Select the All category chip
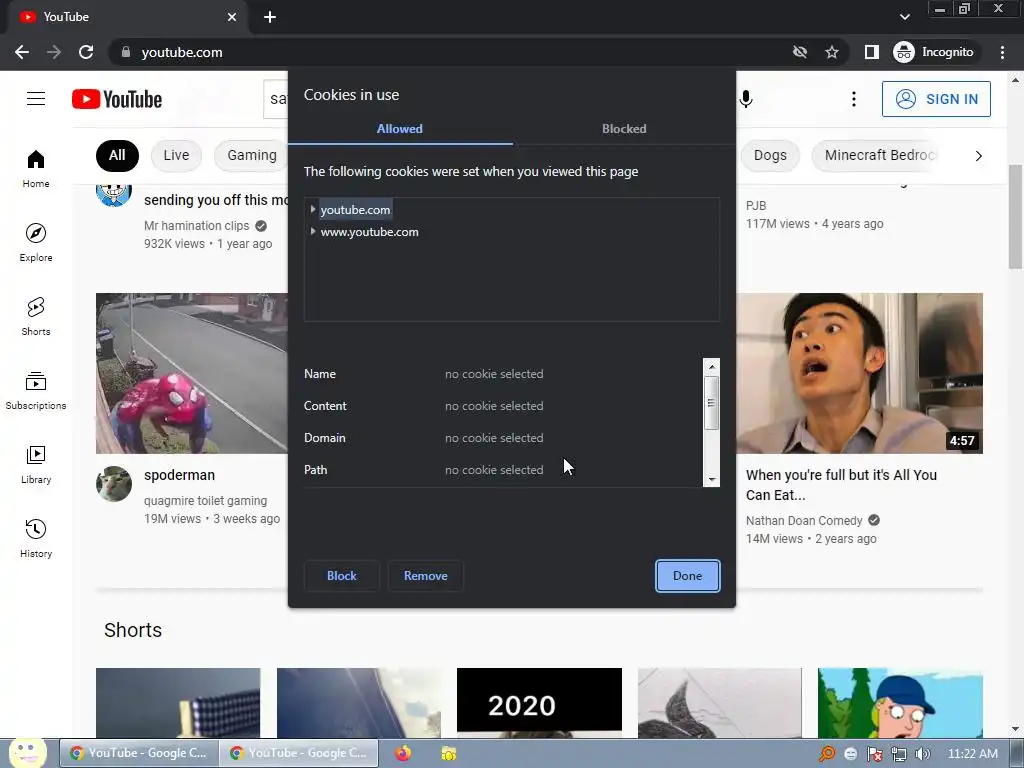1024x768 pixels. pyautogui.click(x=117, y=155)
